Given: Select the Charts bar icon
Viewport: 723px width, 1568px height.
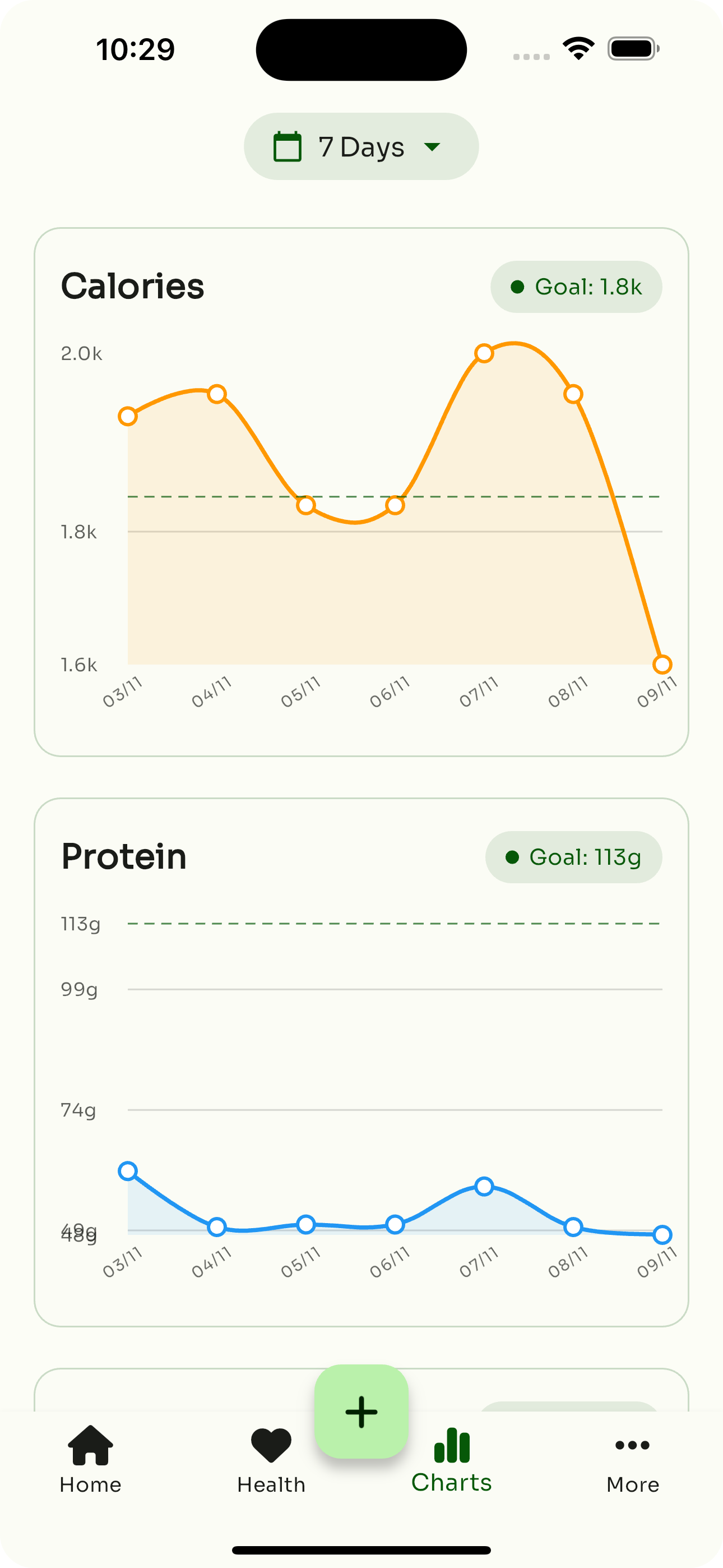Looking at the screenshot, I should tap(452, 1445).
